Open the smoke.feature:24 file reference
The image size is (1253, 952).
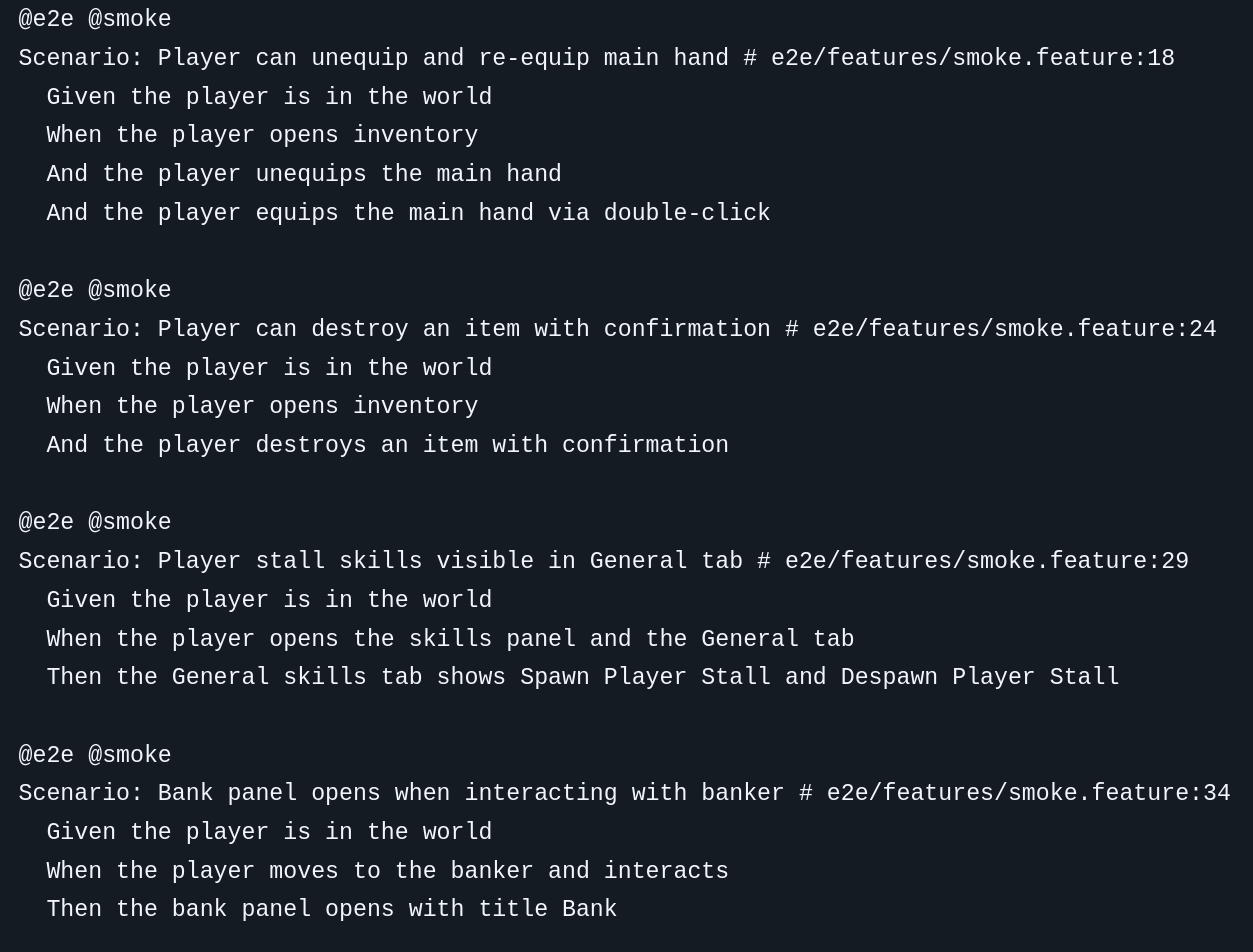[x=1014, y=329]
